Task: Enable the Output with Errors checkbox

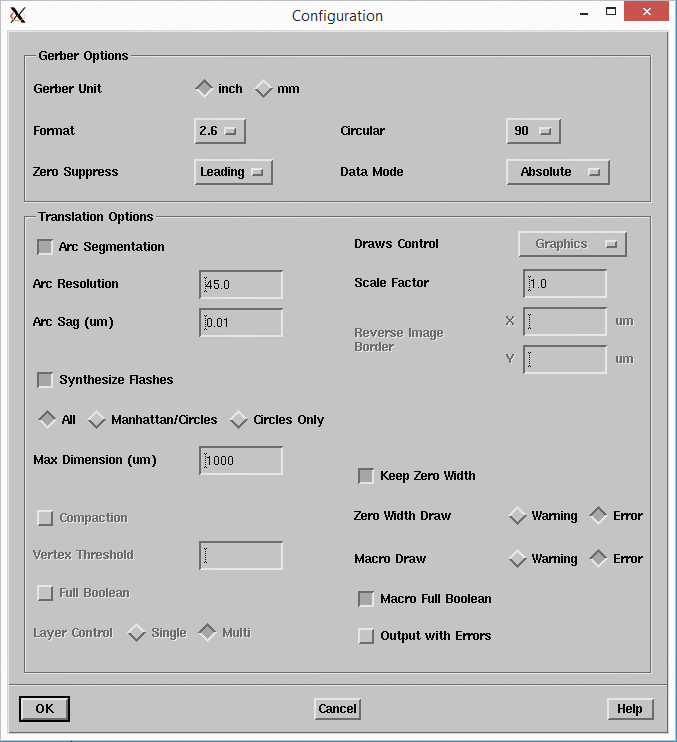Action: (x=366, y=636)
